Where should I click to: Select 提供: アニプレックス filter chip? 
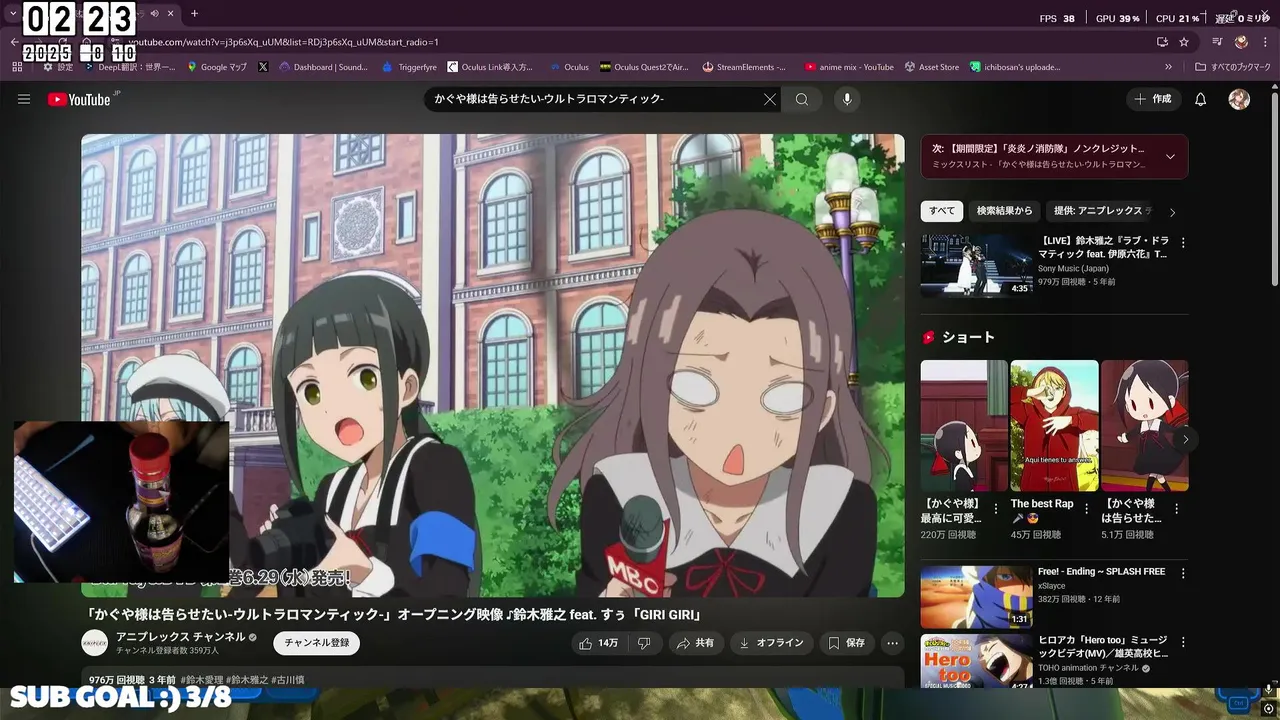click(x=1099, y=211)
